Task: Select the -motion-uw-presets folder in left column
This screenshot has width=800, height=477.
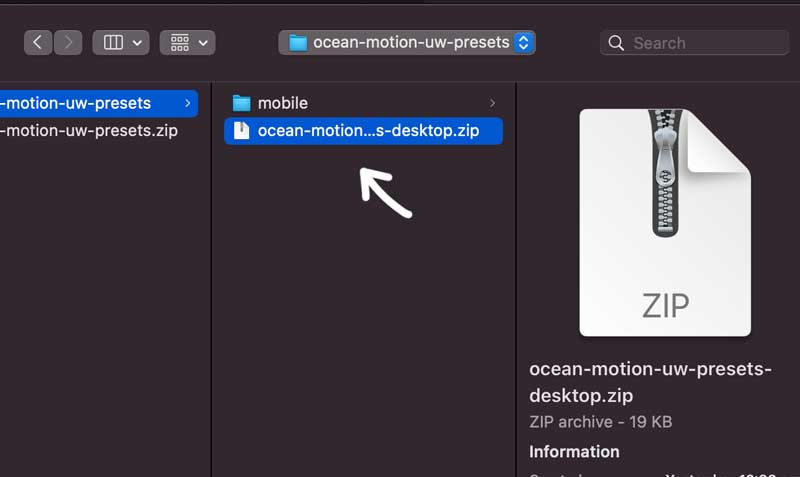Action: pyautogui.click(x=78, y=103)
